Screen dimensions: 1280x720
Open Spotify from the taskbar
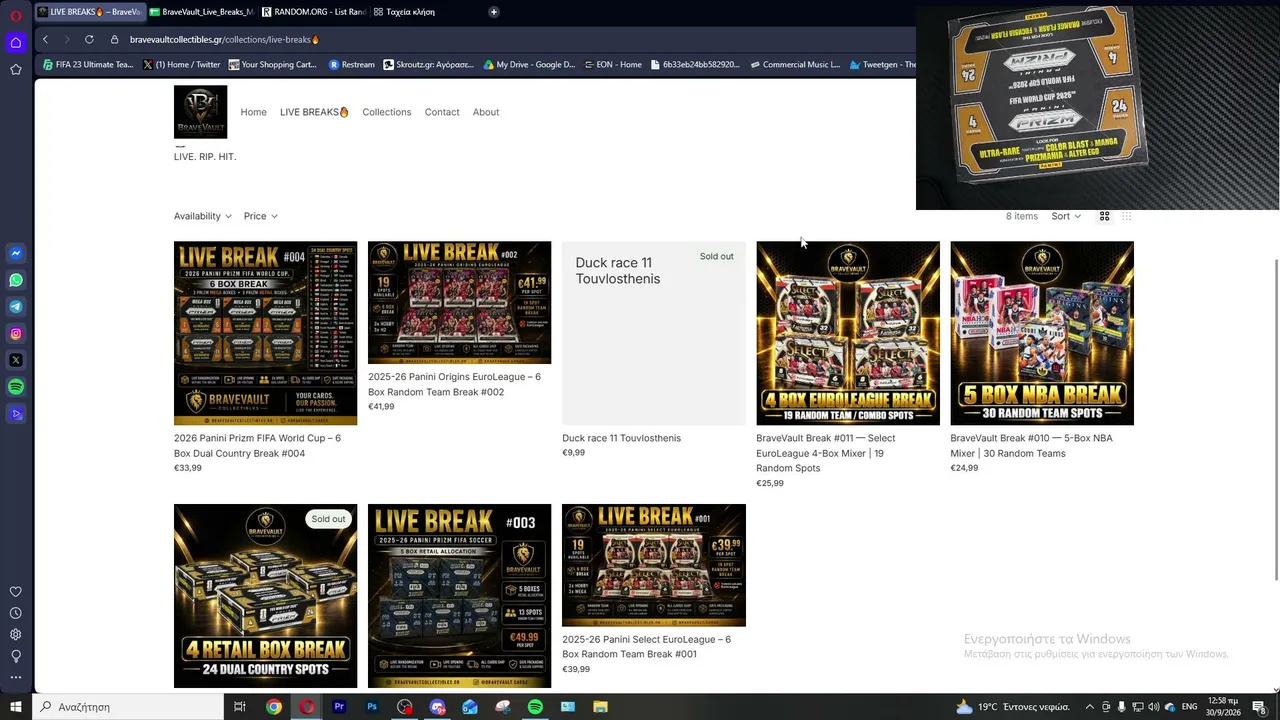(x=535, y=707)
